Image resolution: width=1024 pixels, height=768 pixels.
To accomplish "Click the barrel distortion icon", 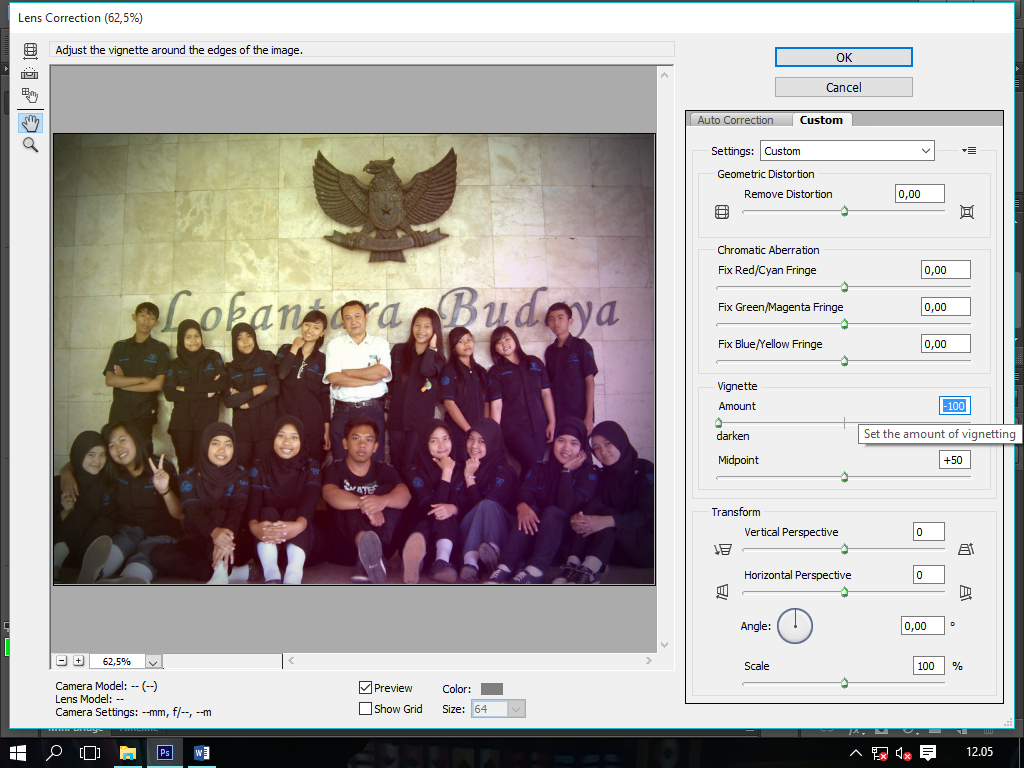I will [722, 212].
